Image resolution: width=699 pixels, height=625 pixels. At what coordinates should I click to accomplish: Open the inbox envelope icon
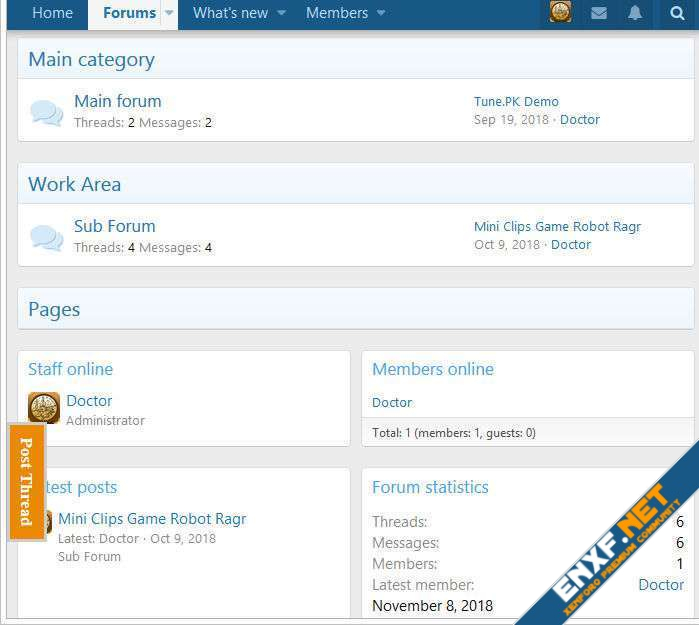click(x=598, y=13)
